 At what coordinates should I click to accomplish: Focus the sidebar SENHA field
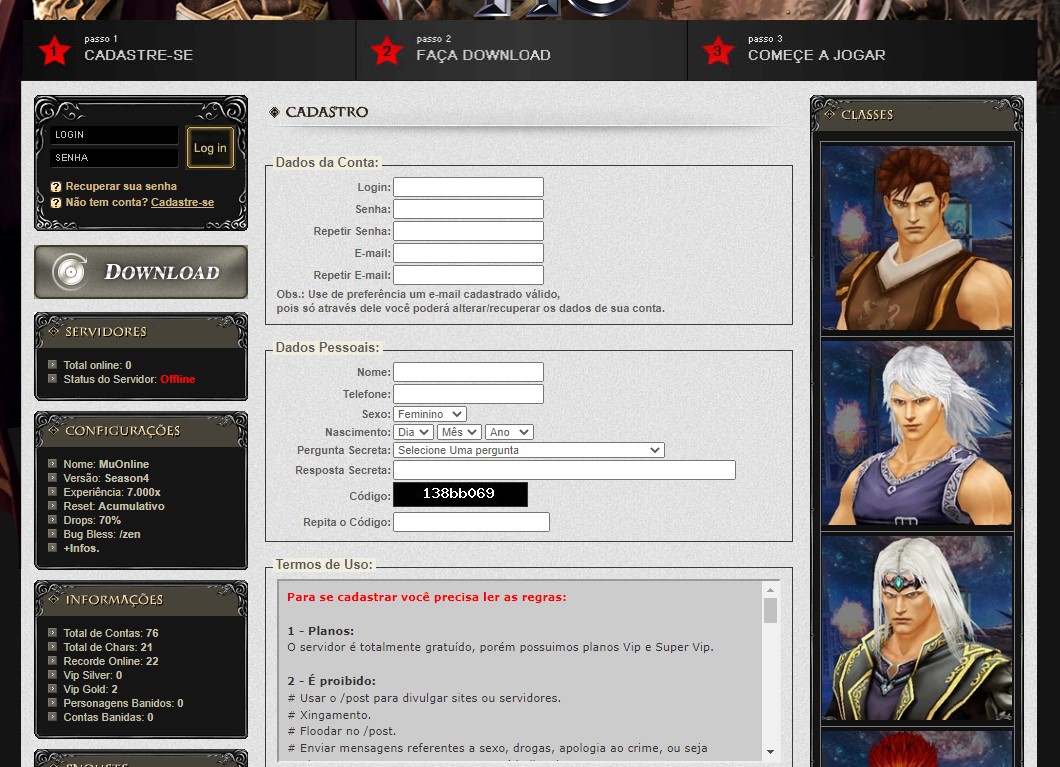pos(114,157)
